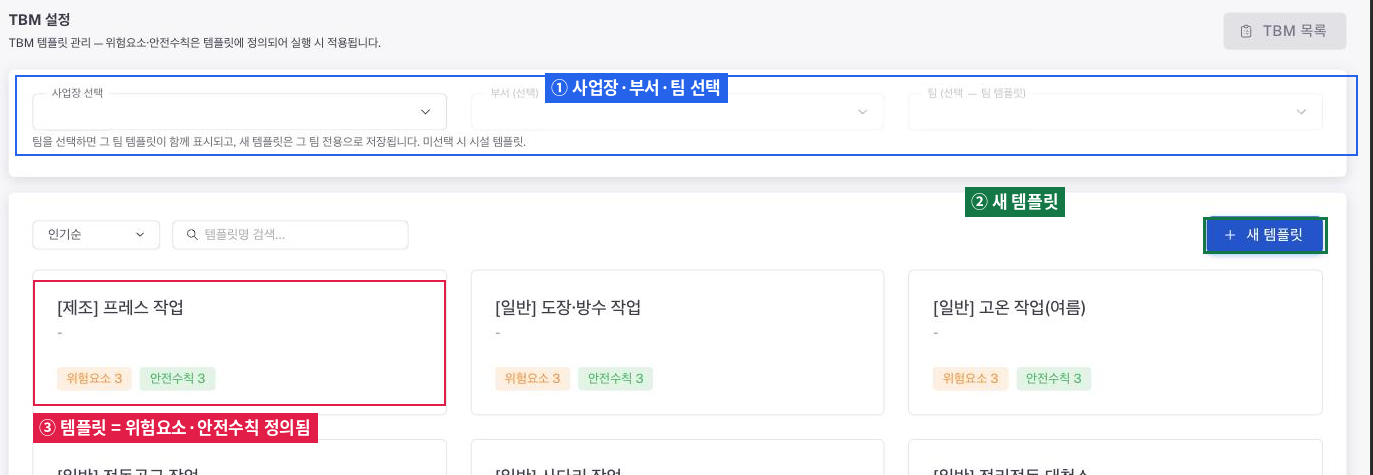Click 안전수칙 3 tag on 도장·방수 작업 card
1373x475 pixels.
click(616, 378)
